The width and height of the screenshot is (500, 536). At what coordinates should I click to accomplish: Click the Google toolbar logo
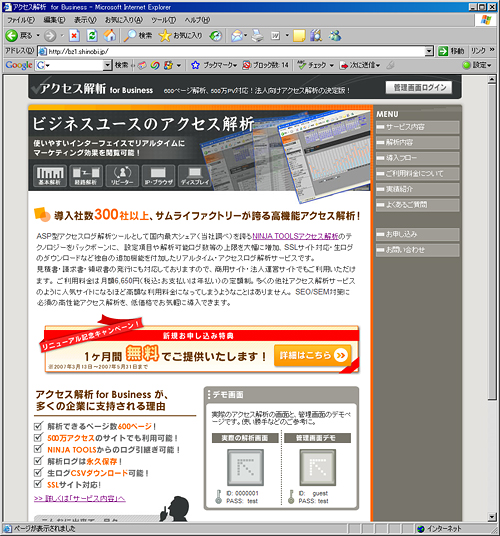[x=19, y=65]
